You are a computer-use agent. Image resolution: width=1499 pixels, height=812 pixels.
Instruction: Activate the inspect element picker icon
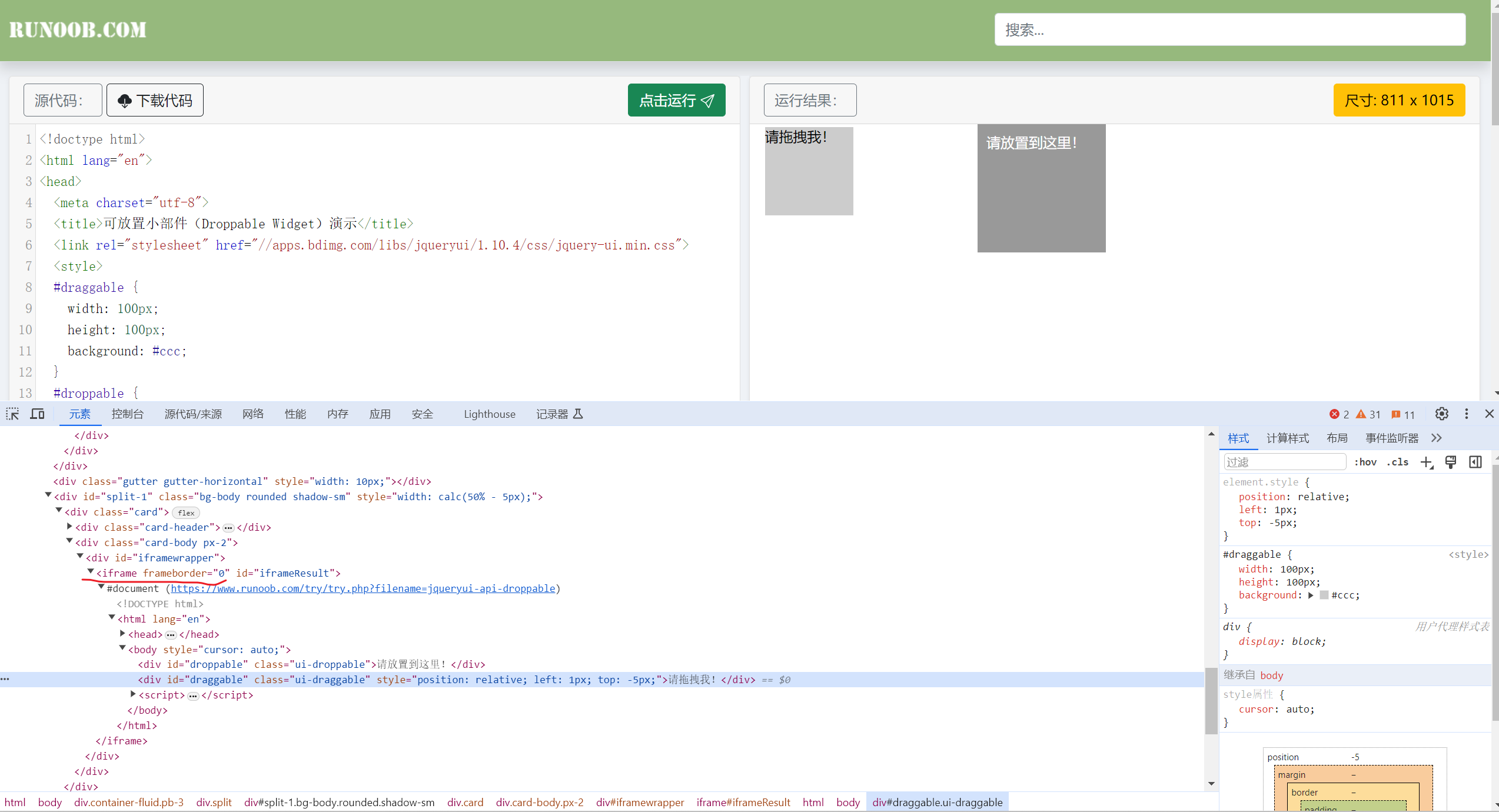12,414
